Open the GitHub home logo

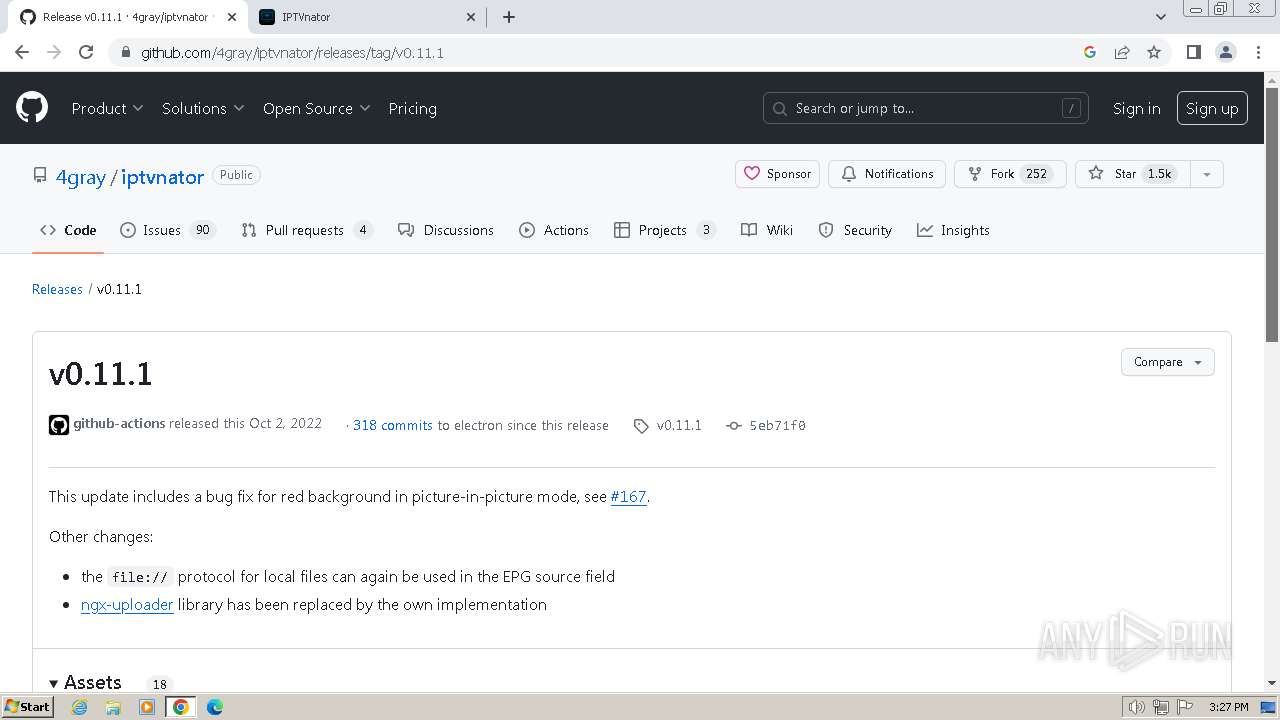click(x=32, y=108)
